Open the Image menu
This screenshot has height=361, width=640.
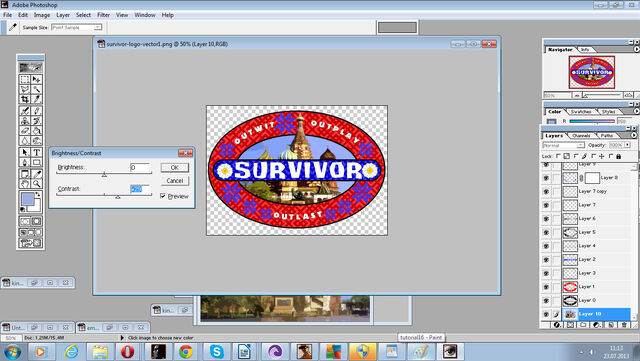pyautogui.click(x=42, y=15)
